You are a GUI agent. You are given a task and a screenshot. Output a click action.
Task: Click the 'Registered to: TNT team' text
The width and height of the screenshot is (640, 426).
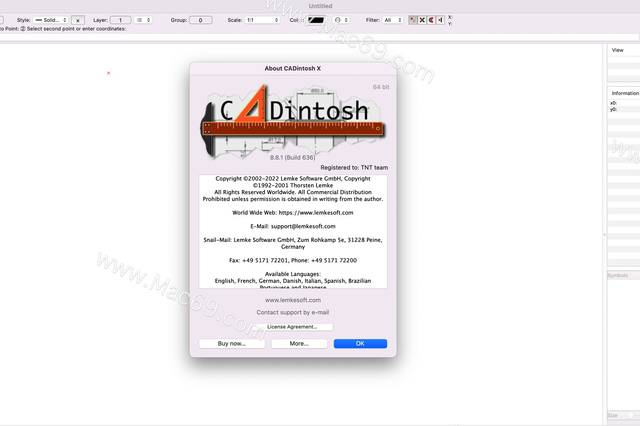pos(354,168)
